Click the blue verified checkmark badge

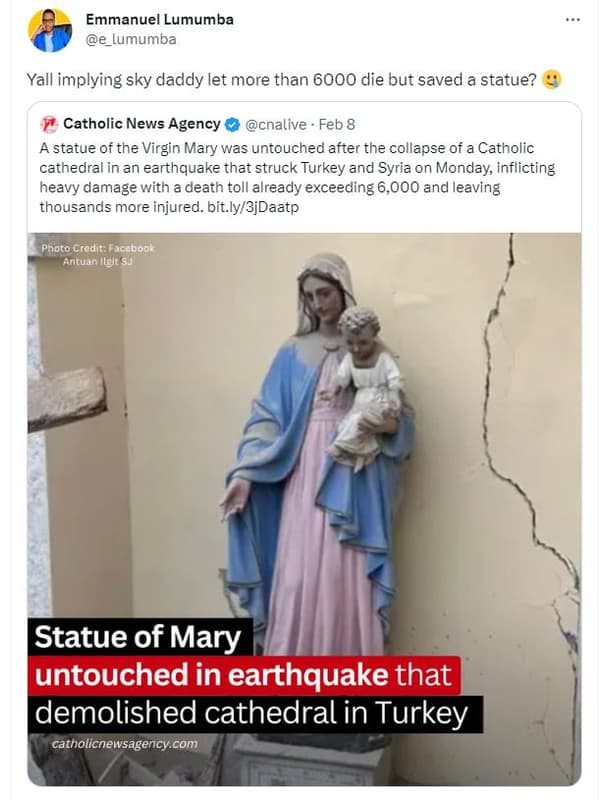[232, 124]
